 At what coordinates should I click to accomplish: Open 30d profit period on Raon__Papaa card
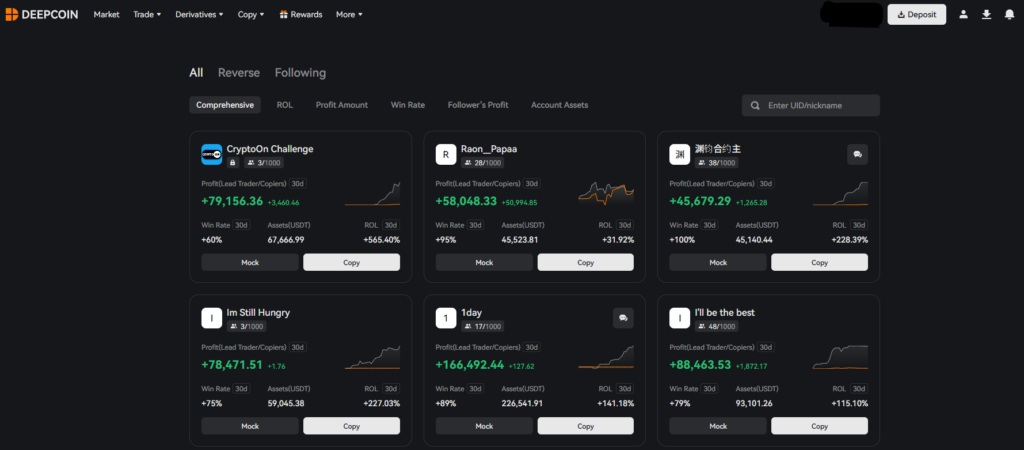coord(532,184)
